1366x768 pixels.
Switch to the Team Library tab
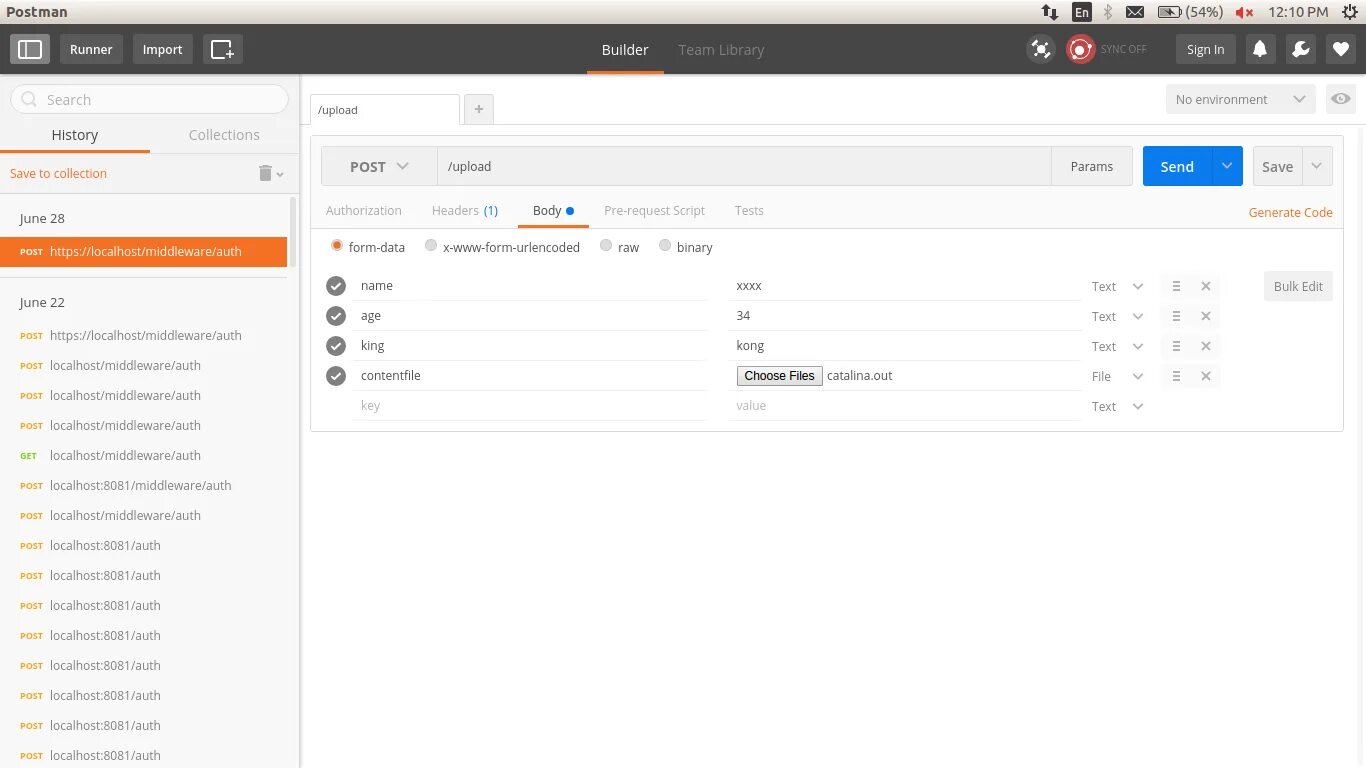tap(721, 49)
